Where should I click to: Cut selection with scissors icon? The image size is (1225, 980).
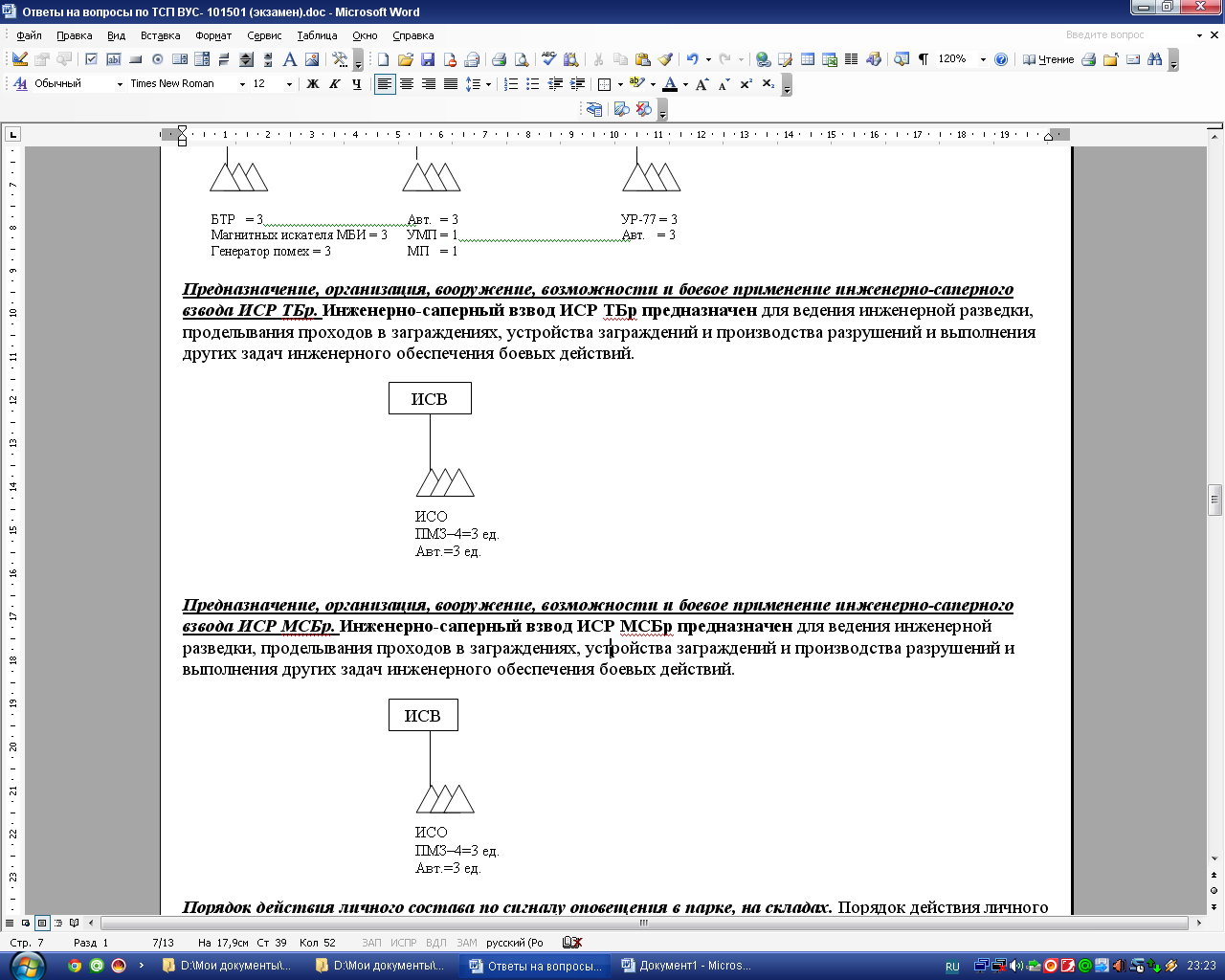[598, 59]
